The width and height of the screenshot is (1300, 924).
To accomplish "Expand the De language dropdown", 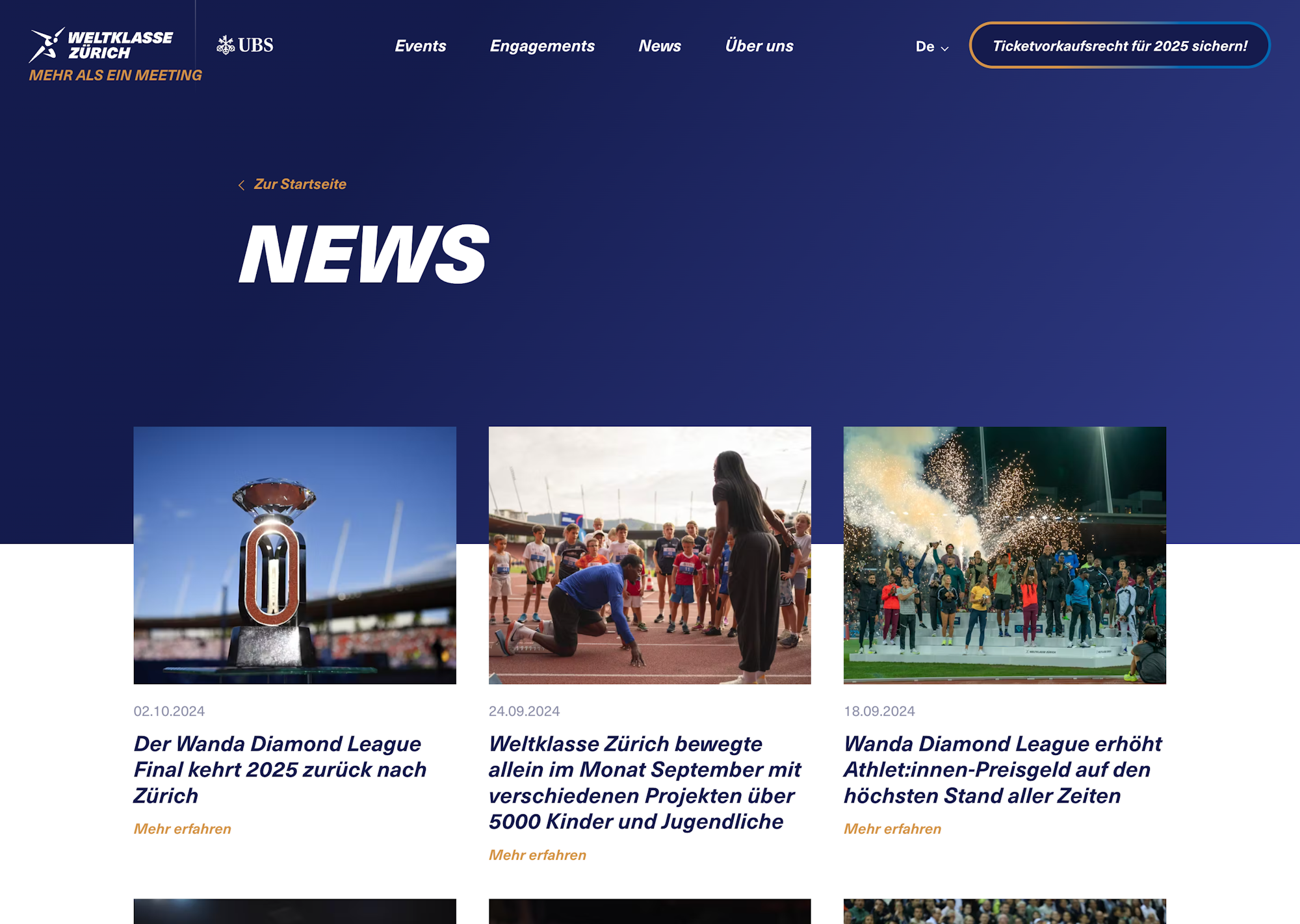I will tap(932, 47).
